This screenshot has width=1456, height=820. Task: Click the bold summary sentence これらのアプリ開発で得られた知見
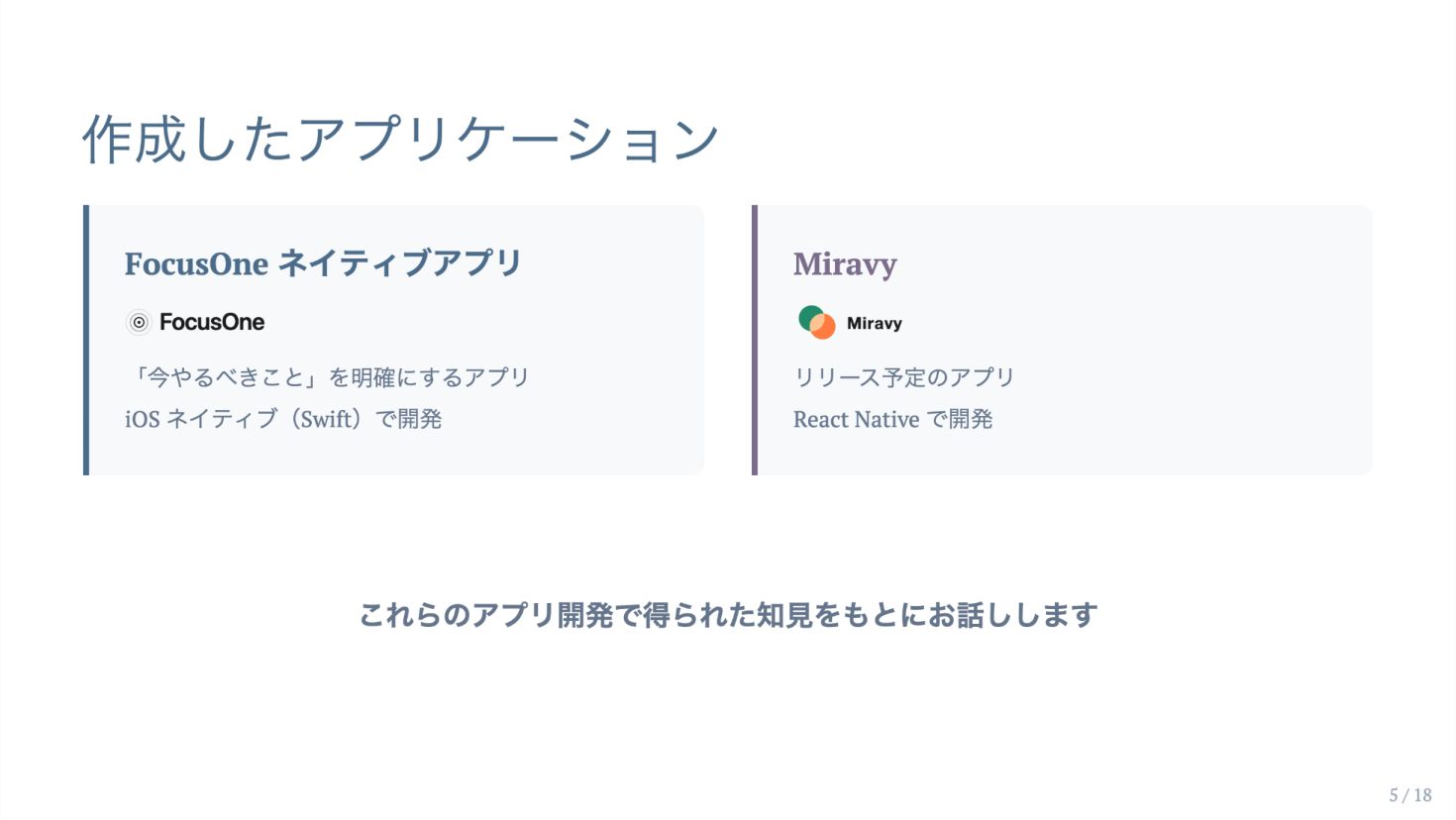pyautogui.click(x=728, y=615)
